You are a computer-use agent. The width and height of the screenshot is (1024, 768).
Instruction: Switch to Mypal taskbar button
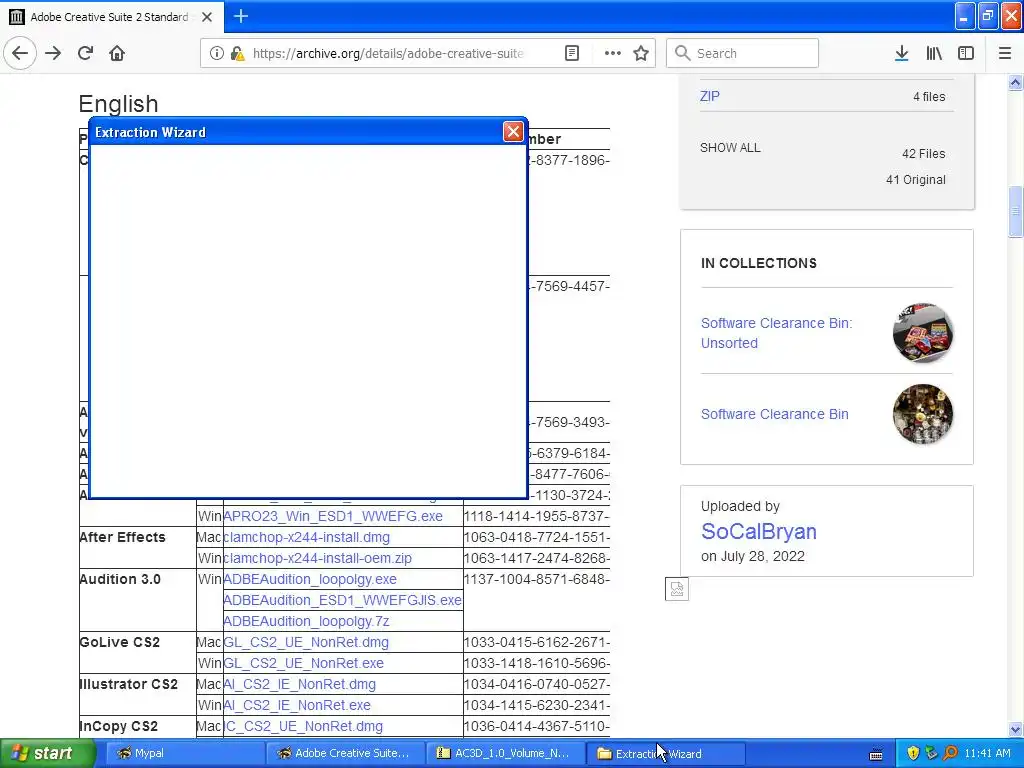click(x=185, y=754)
